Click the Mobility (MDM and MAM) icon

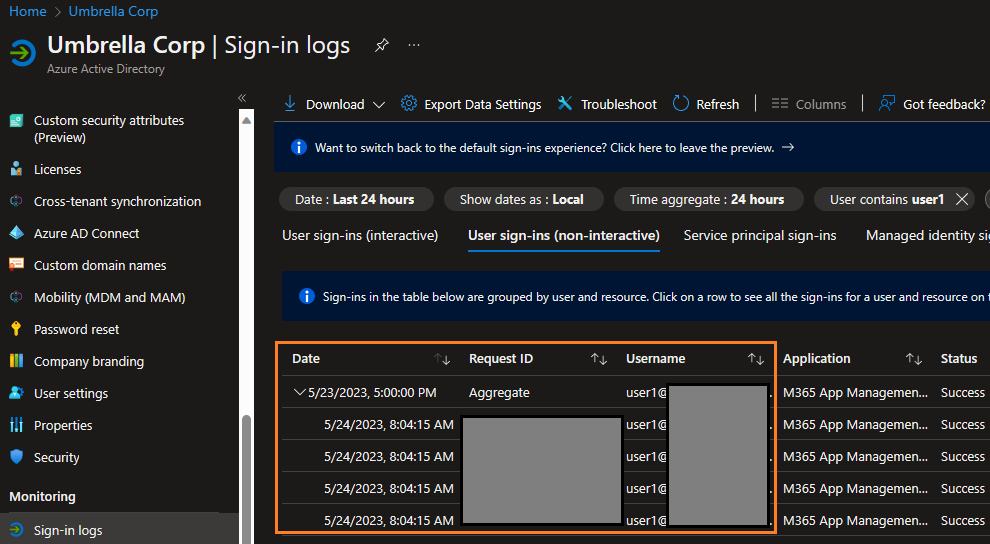[16, 297]
